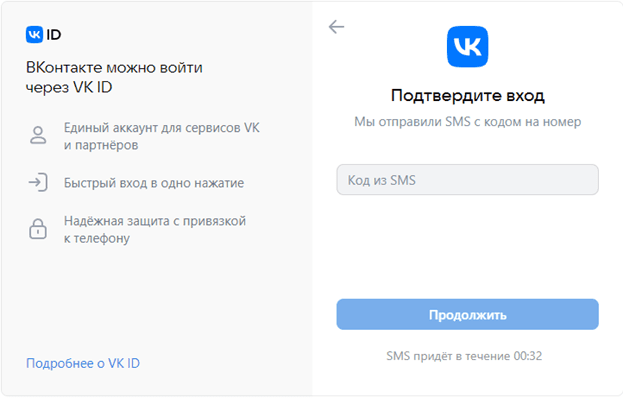623x400 pixels.
Task: Focus the "Код из SMS" input field
Action: 467,180
